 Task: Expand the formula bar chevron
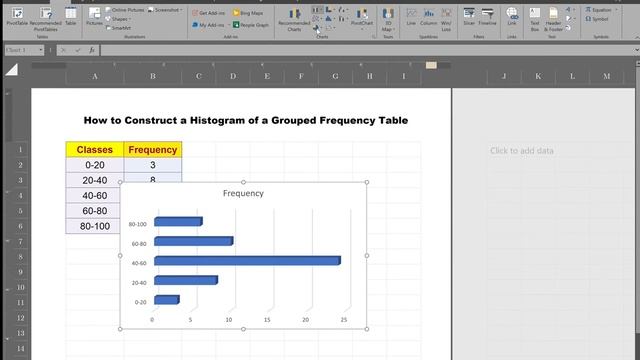pos(637,50)
